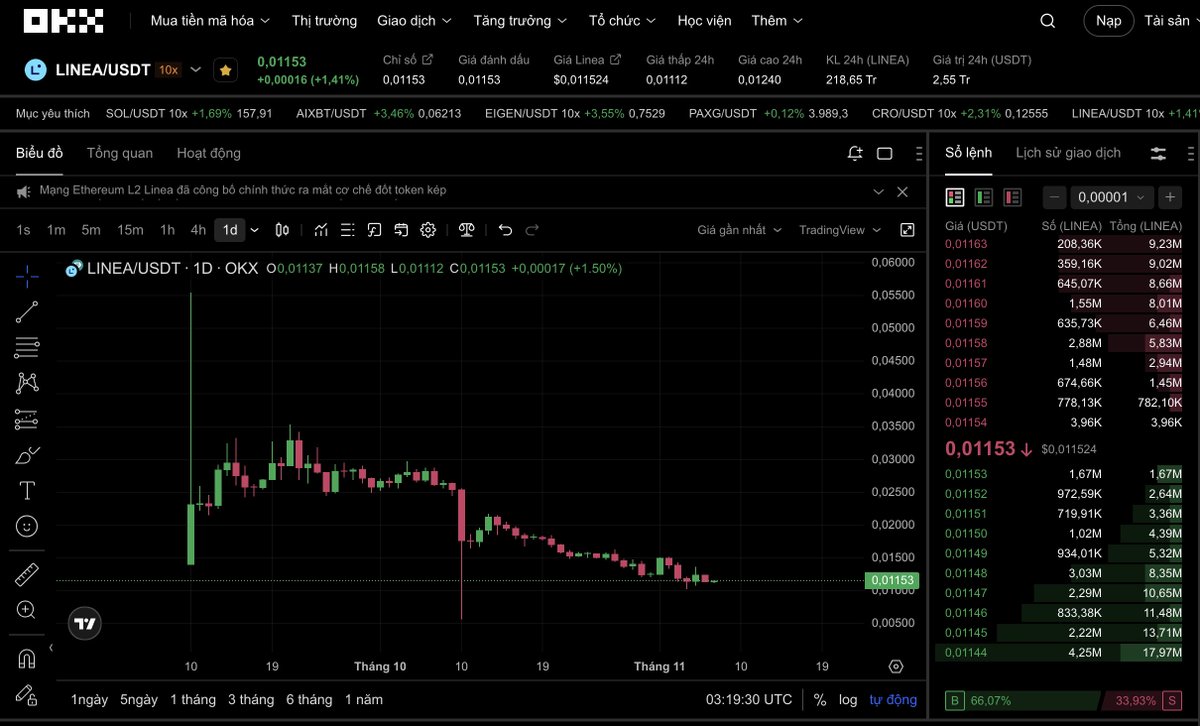Show only sell orders in order book
Screen dimensions: 1200x726
1013,197
